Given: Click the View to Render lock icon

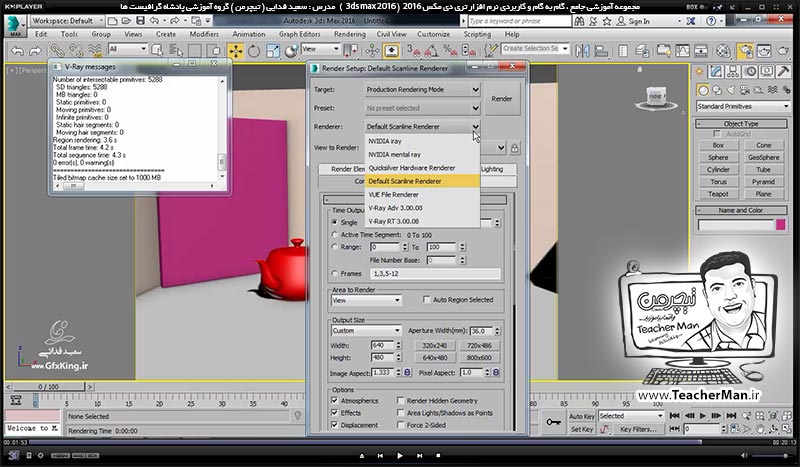Looking at the screenshot, I should pyautogui.click(x=514, y=148).
